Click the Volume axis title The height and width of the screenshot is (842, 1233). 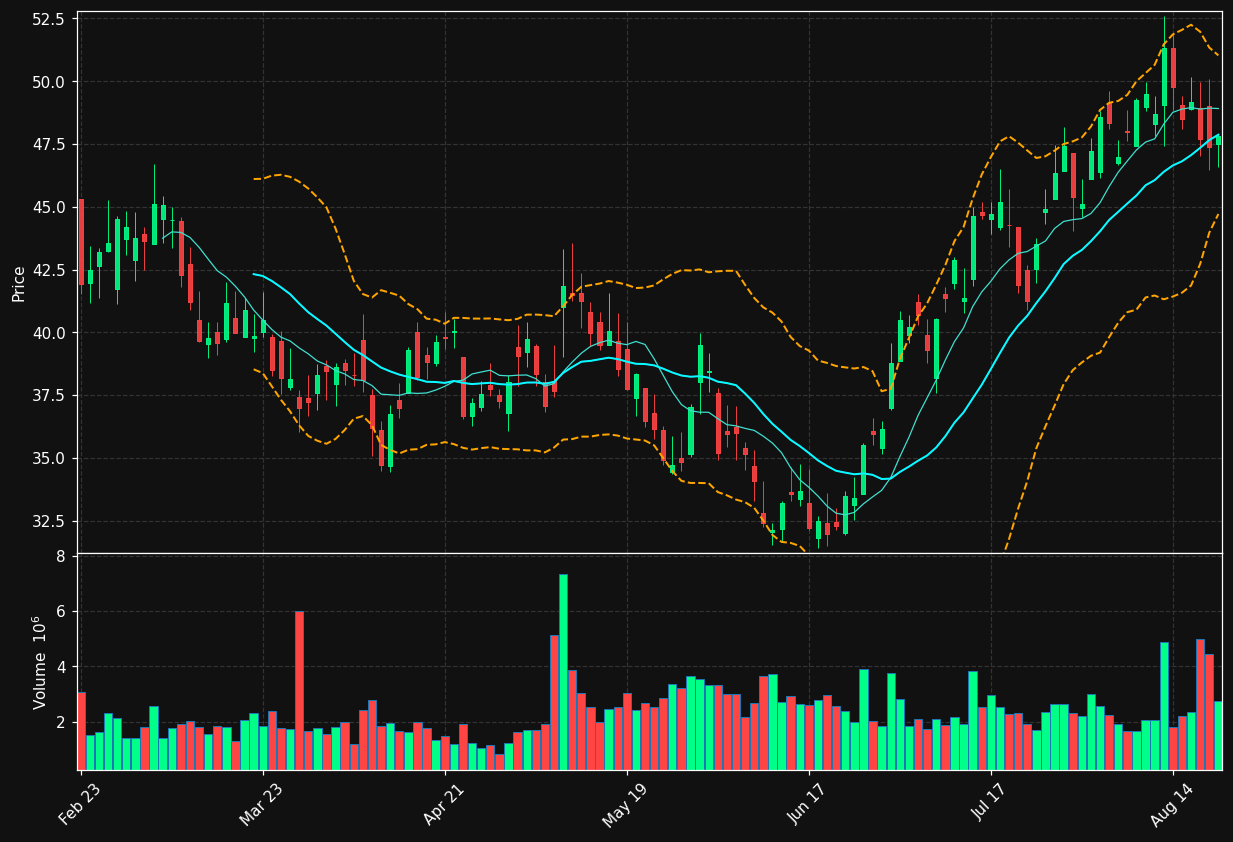tap(40, 662)
